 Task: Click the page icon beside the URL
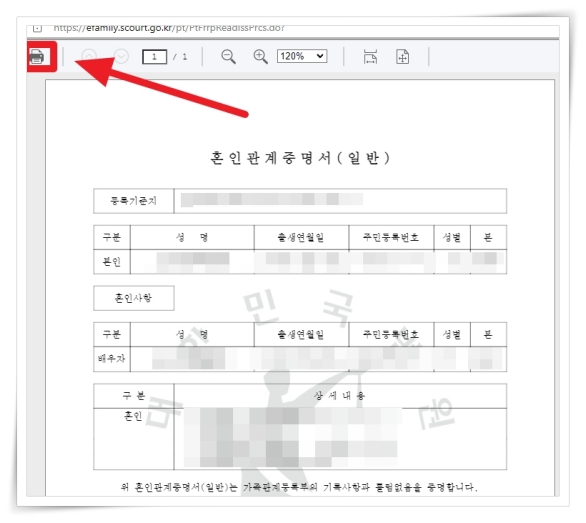(37, 28)
